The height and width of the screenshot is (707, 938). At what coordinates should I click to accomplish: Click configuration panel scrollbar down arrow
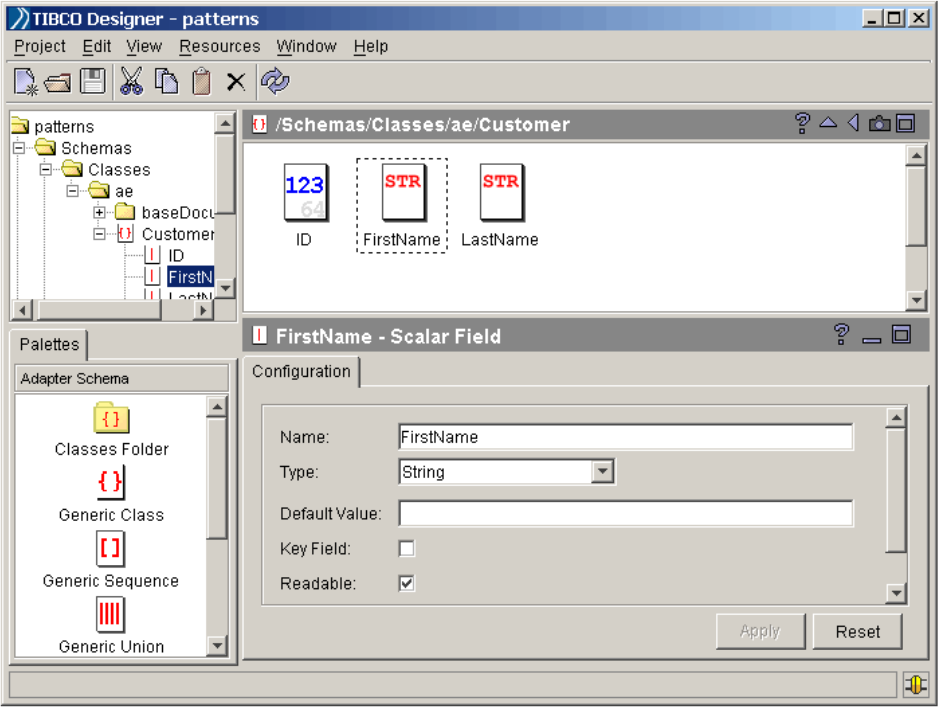tap(896, 593)
